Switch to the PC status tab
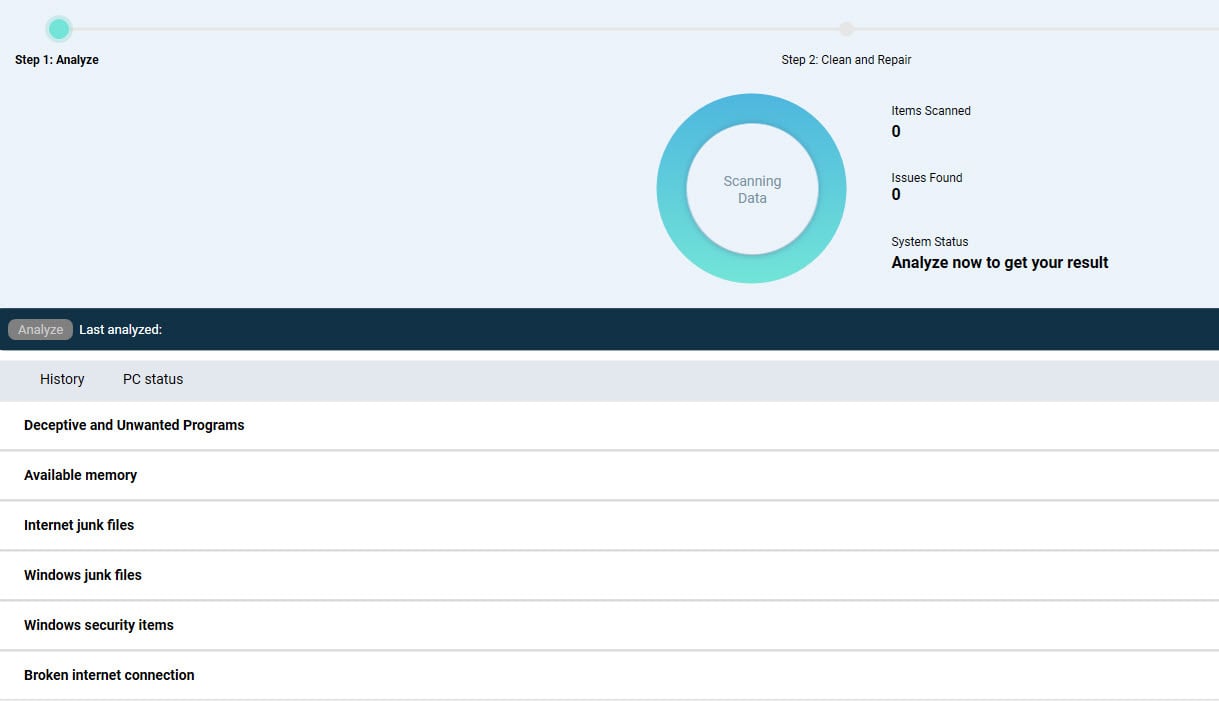Image resolution: width=1219 pixels, height=702 pixels. pos(153,379)
